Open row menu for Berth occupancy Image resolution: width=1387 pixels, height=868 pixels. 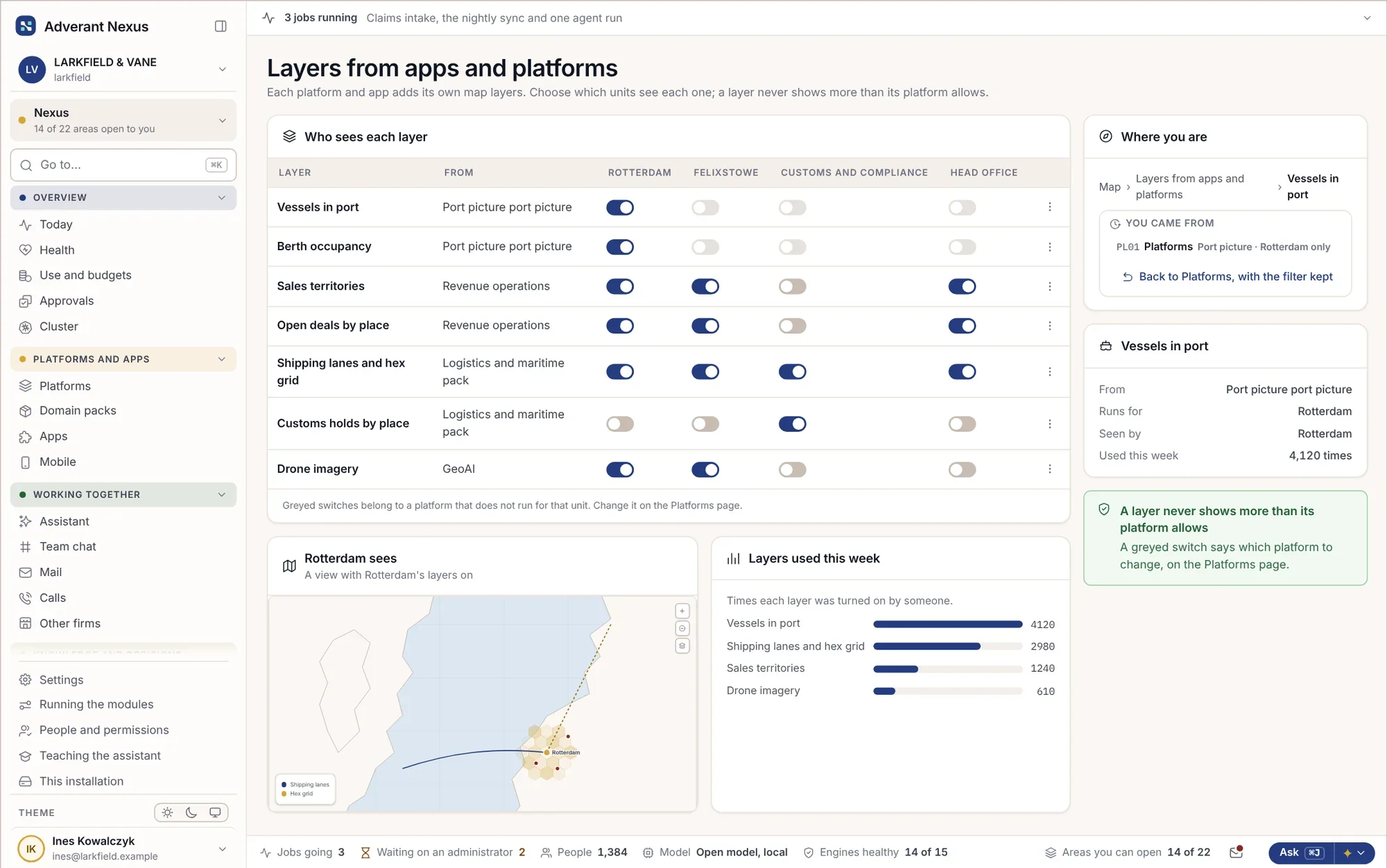tap(1050, 247)
